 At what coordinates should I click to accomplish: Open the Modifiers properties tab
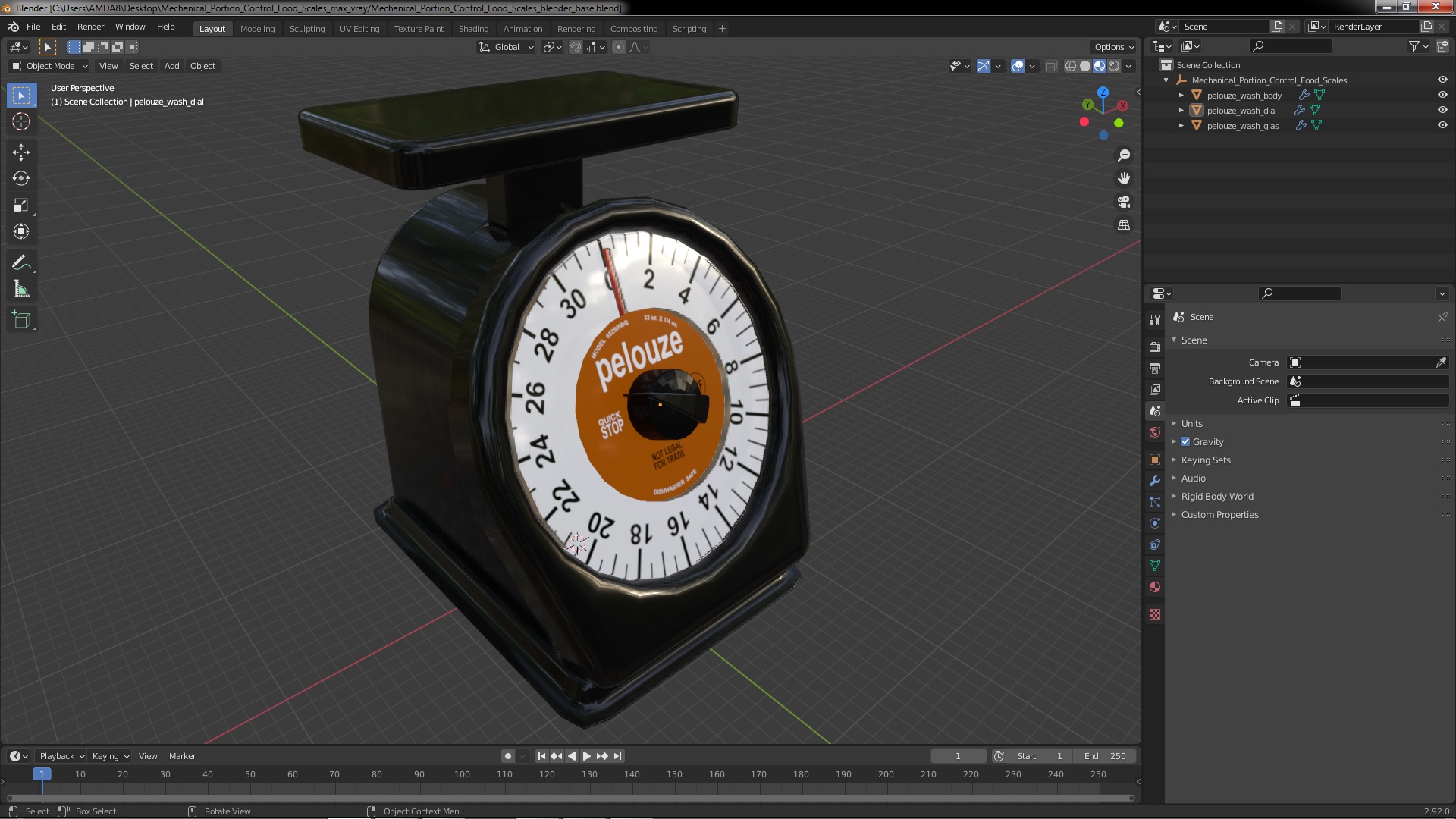[1155, 481]
